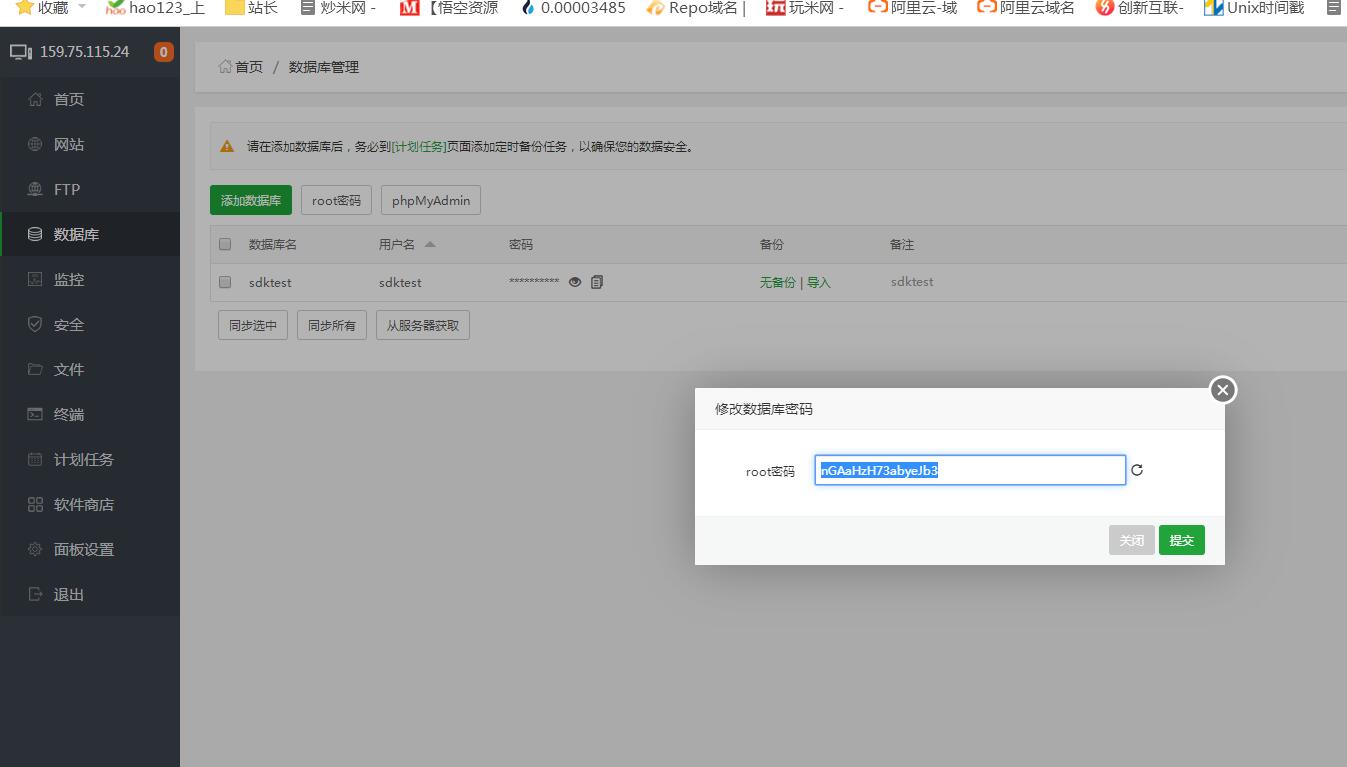Tick the sdktest database row checkbox

(225, 282)
